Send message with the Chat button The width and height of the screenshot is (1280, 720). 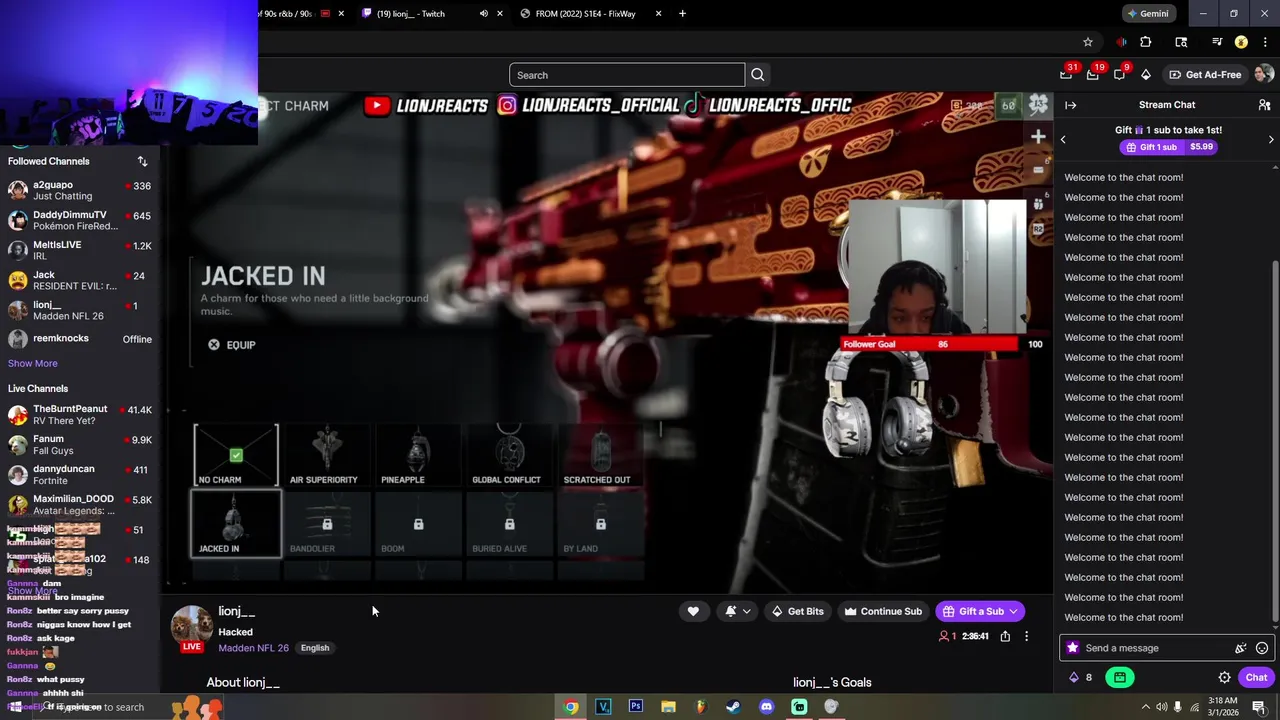click(1256, 677)
